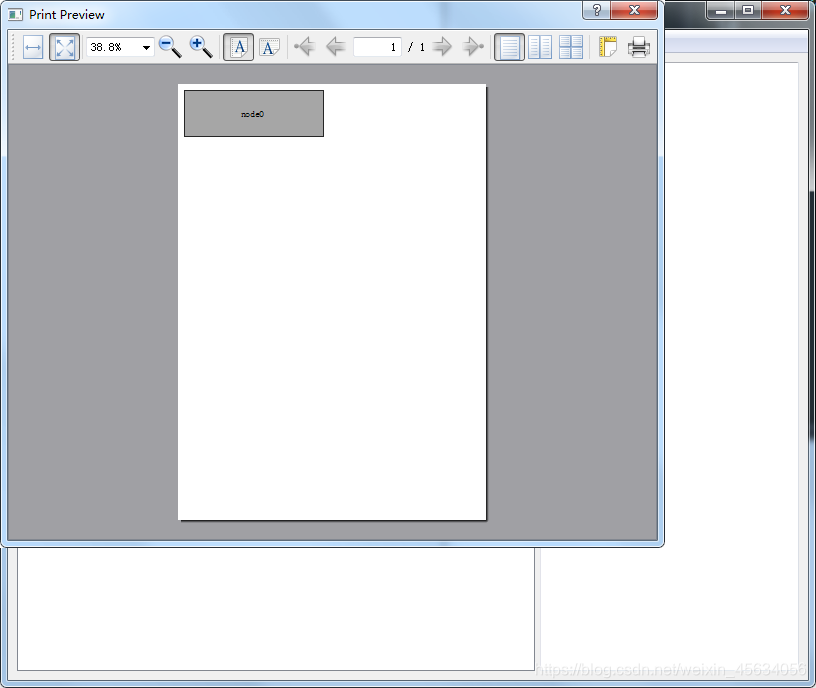
Task: Close the background main window
Action: (x=785, y=10)
